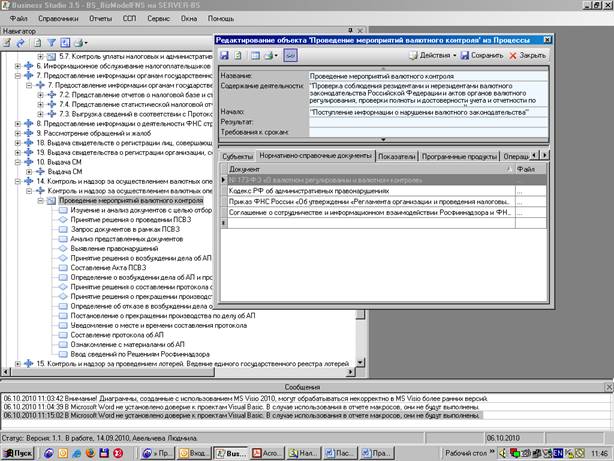Click the first edit icon in Navigator toolbar
Image resolution: width=614 pixels, height=461 pixels.
pyautogui.click(x=9, y=43)
